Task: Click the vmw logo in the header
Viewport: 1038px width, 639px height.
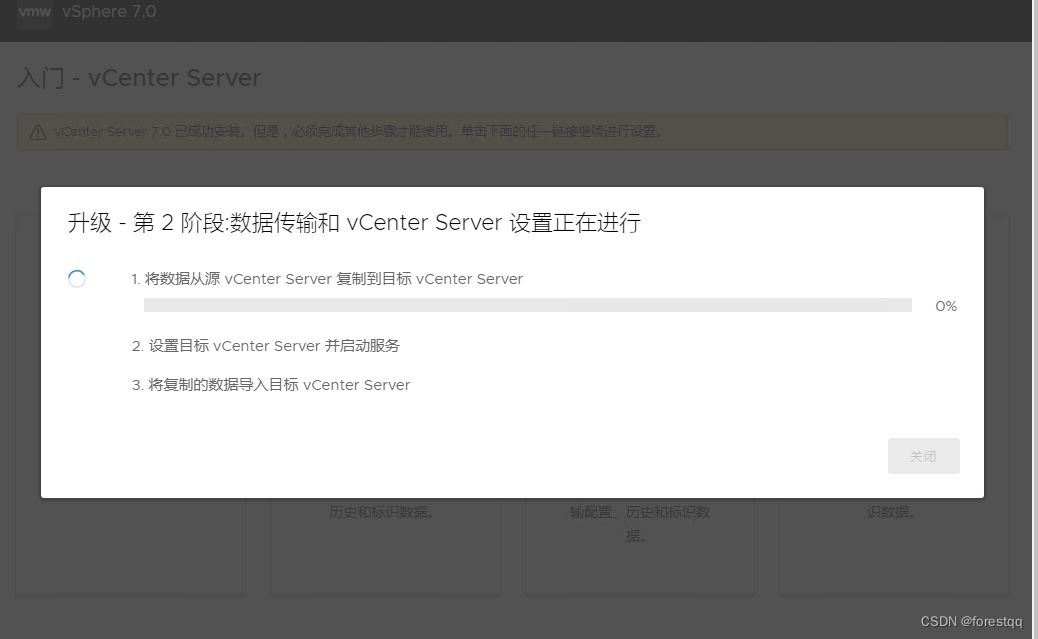Action: tap(34, 12)
